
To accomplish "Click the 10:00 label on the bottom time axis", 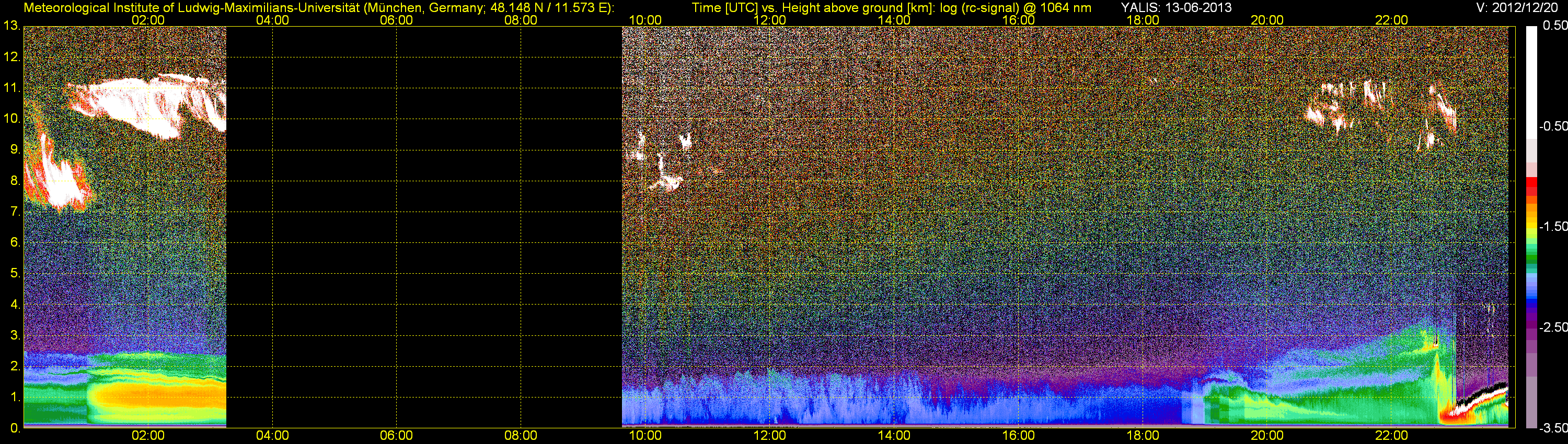I will (645, 436).
